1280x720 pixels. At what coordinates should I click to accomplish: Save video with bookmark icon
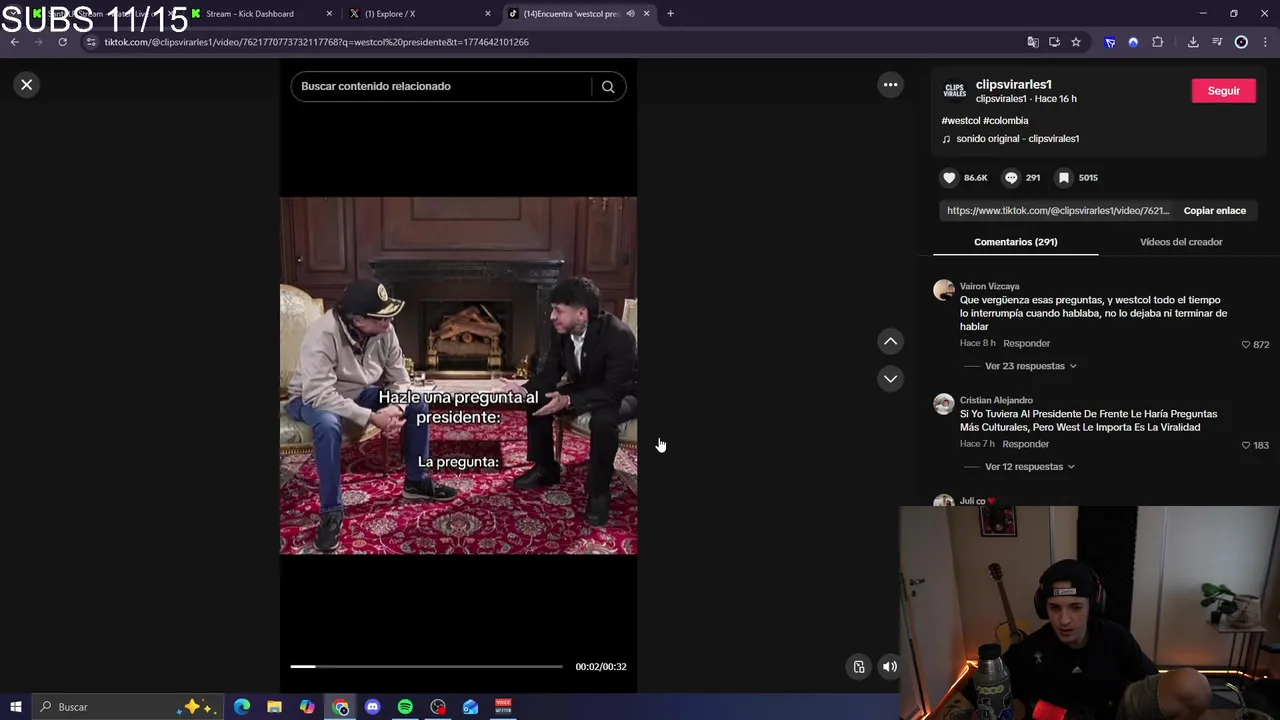click(1064, 177)
